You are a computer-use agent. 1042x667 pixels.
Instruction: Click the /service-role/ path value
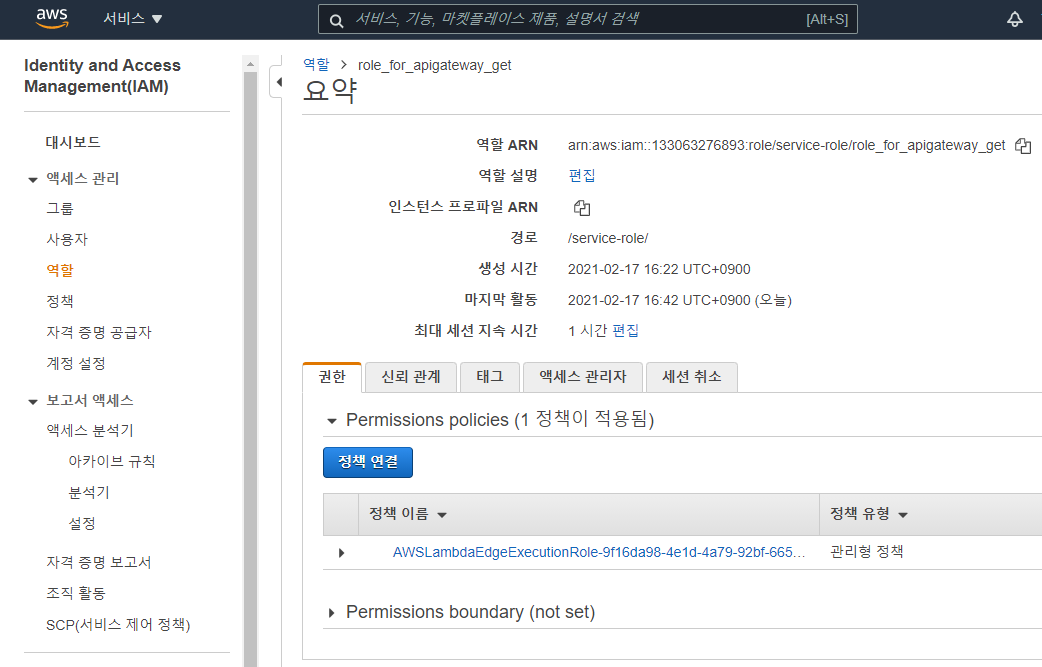tap(608, 238)
